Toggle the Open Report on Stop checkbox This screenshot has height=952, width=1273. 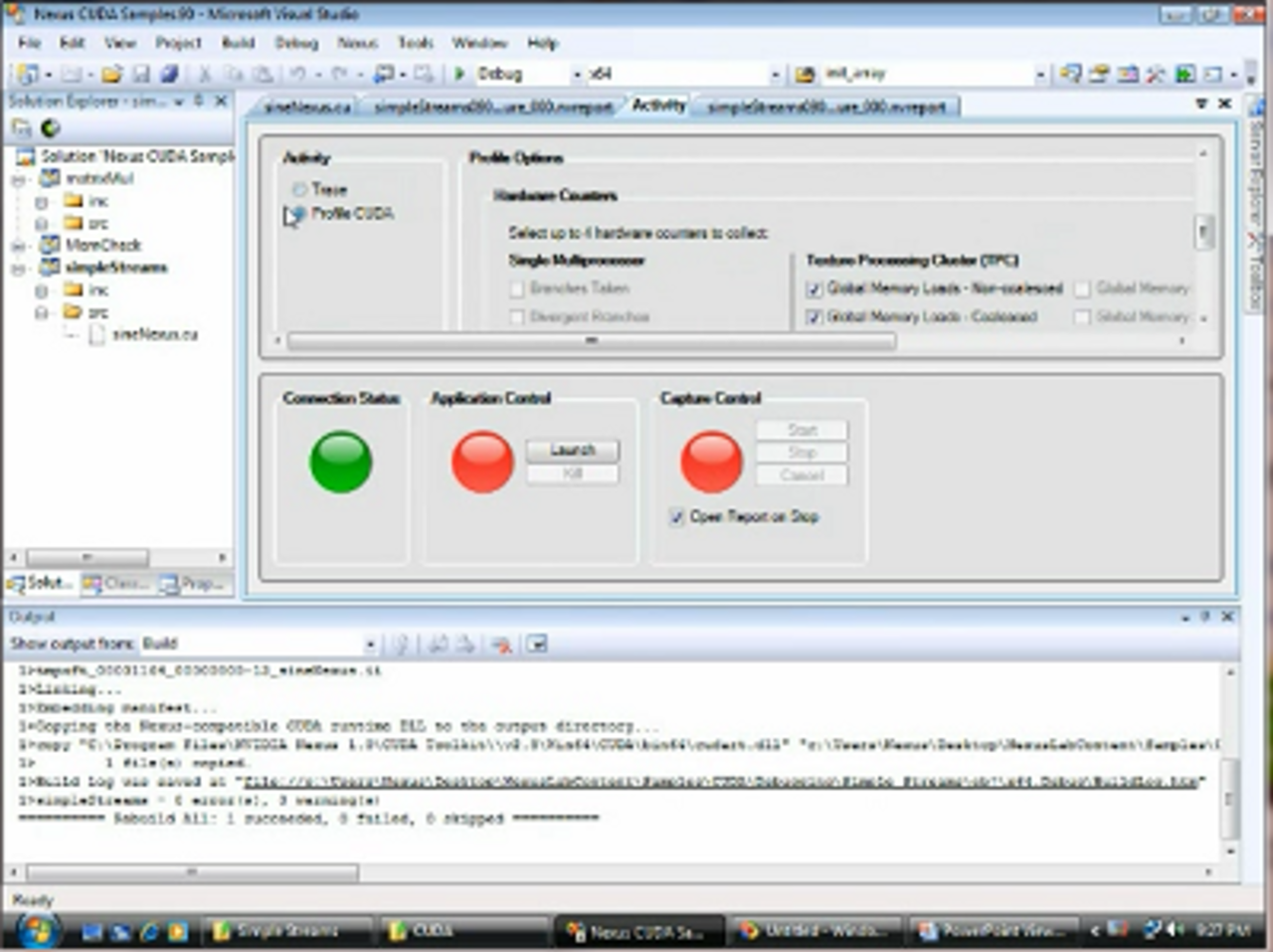click(677, 516)
